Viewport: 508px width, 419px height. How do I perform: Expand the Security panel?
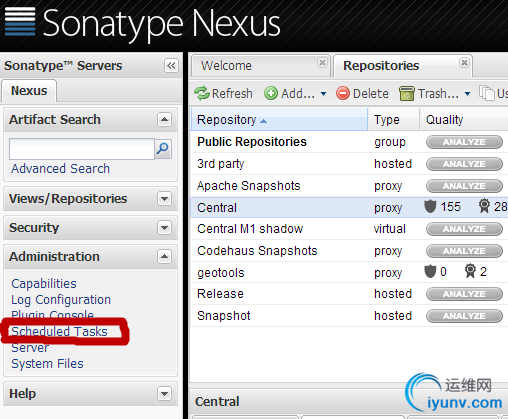(164, 228)
